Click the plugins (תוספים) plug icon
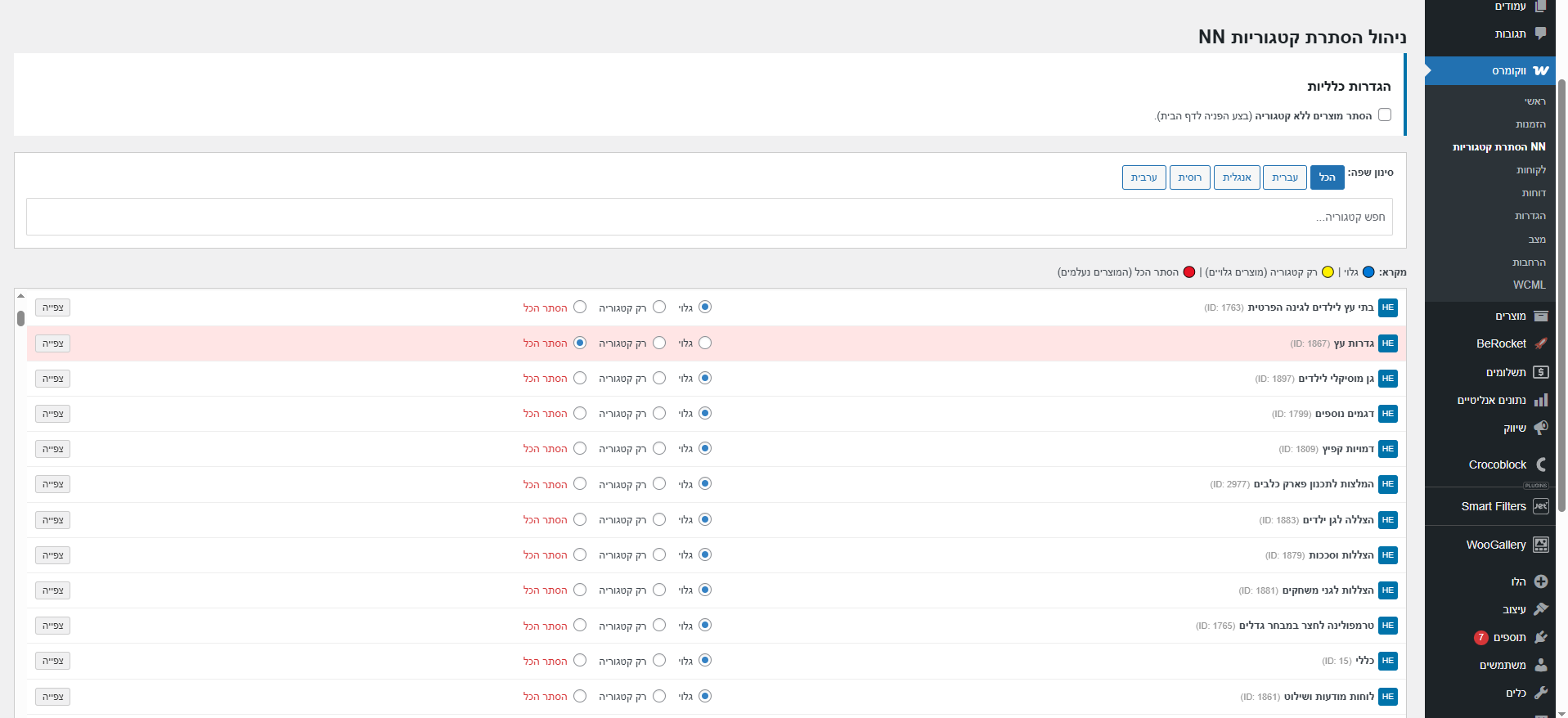Image resolution: width=1568 pixels, height=718 pixels. tap(1540, 637)
